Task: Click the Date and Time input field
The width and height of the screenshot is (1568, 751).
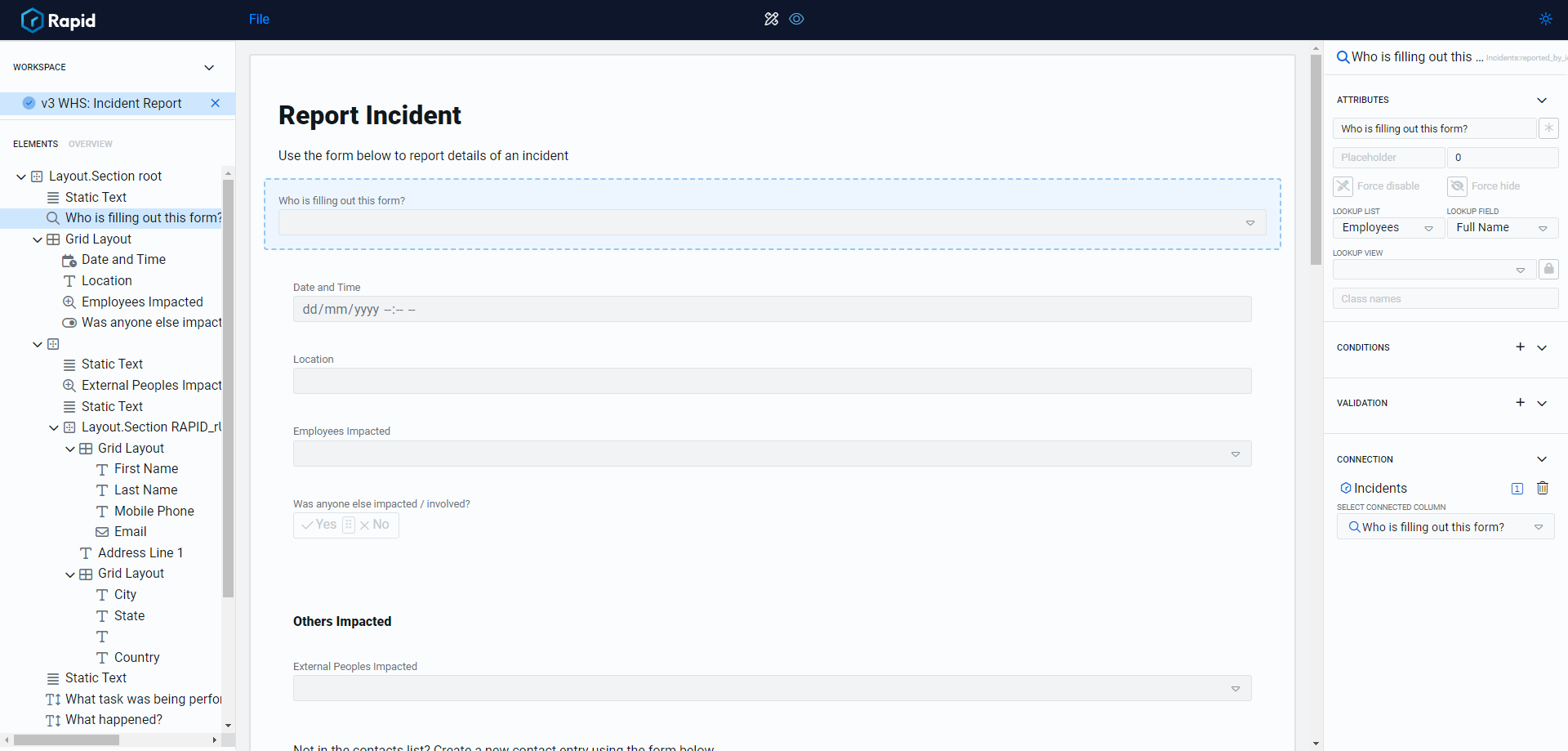Action: tap(773, 309)
